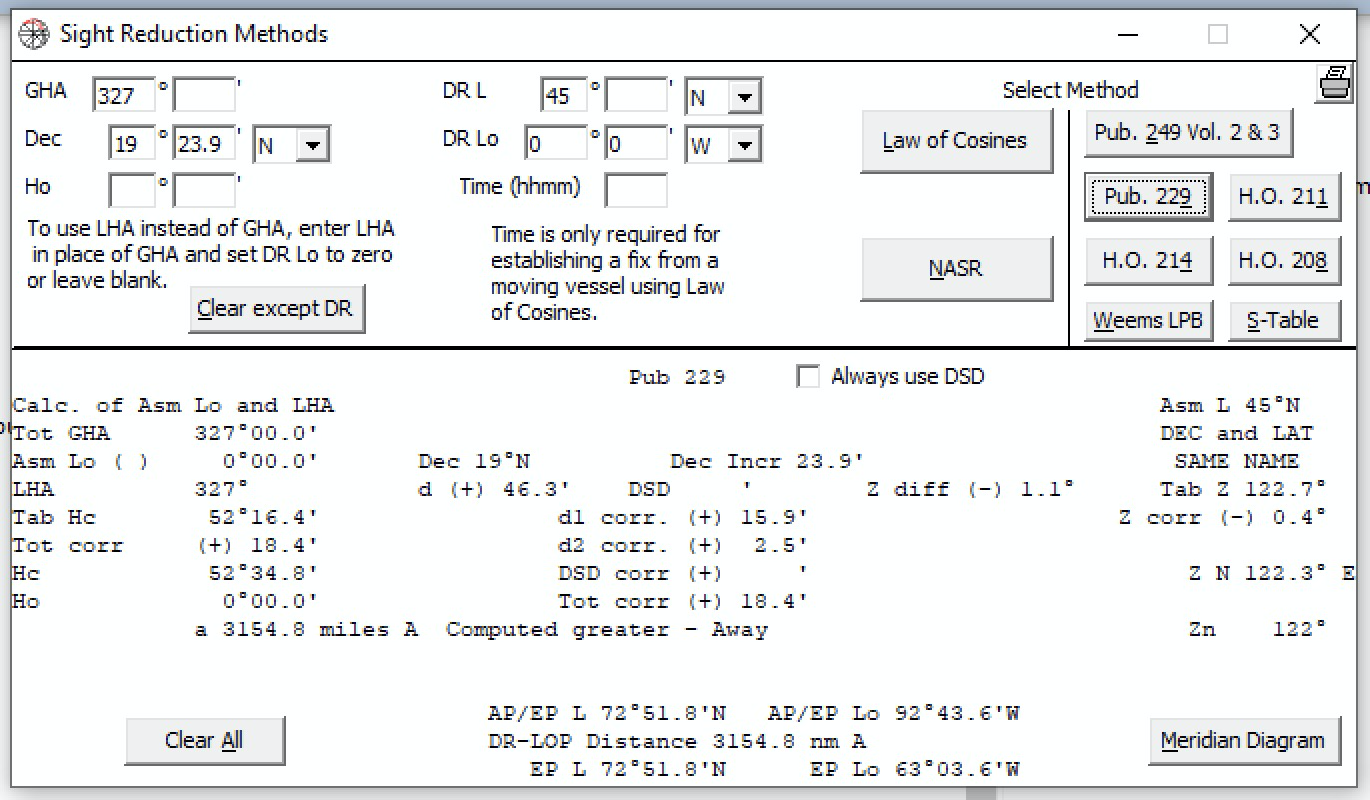Click the Clear All button

(x=204, y=738)
